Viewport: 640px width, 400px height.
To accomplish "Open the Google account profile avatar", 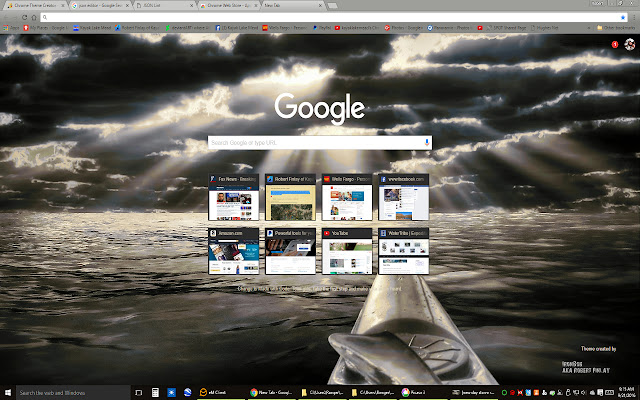I will coord(629,44).
